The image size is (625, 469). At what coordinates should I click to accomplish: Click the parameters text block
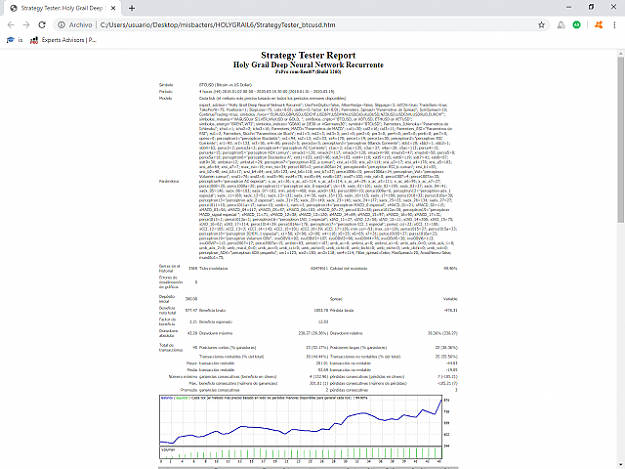coord(327,181)
